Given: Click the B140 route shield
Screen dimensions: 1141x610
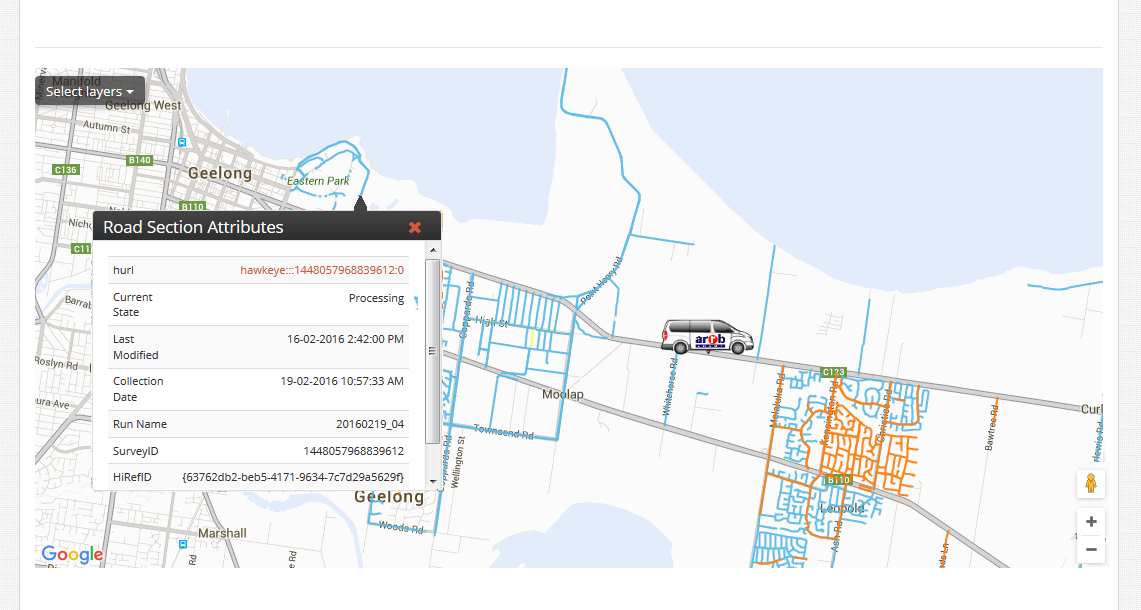Looking at the screenshot, I should tap(140, 160).
